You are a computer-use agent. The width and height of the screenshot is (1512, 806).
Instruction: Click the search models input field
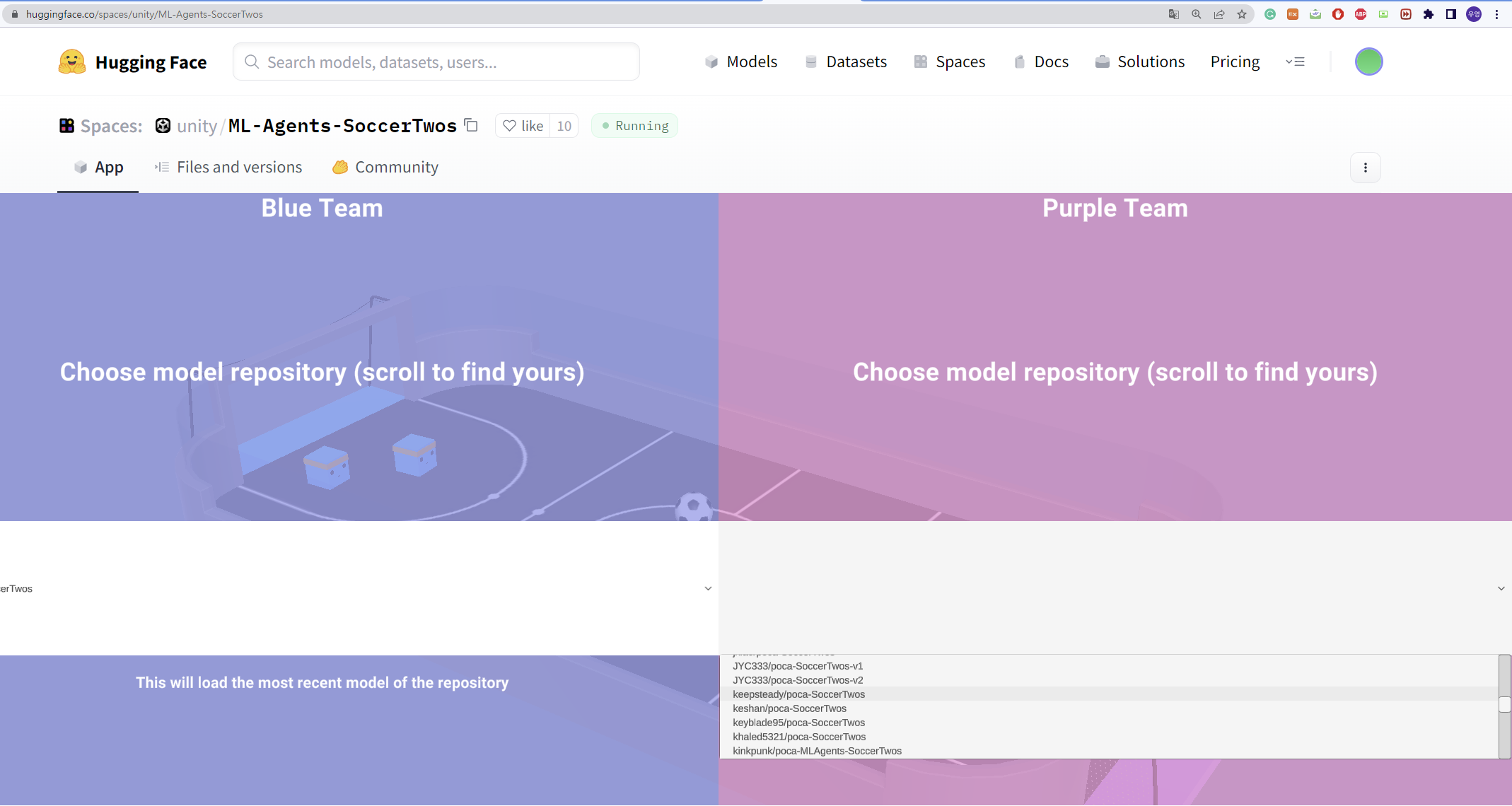436,62
